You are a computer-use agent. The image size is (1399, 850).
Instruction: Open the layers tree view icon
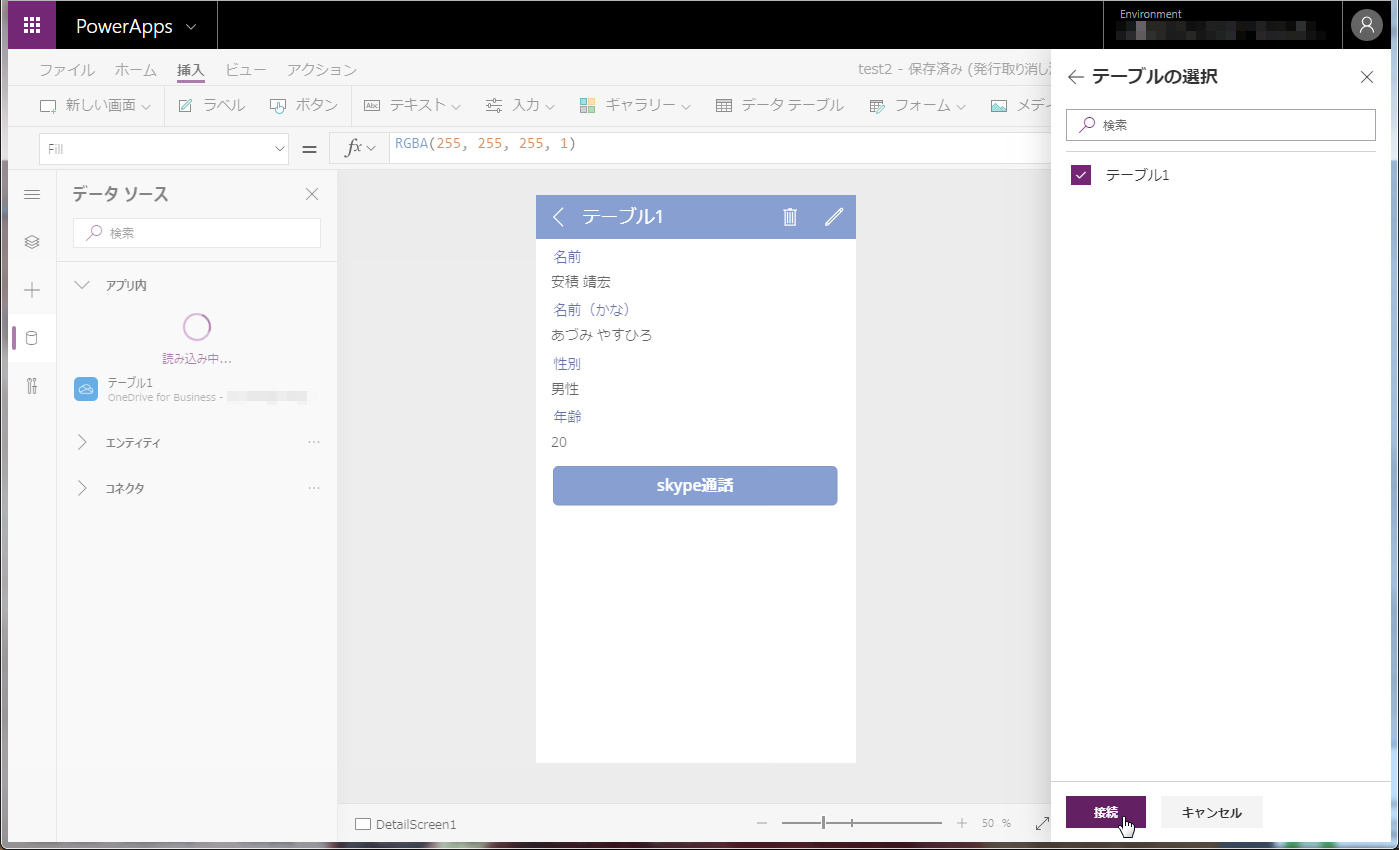point(32,242)
